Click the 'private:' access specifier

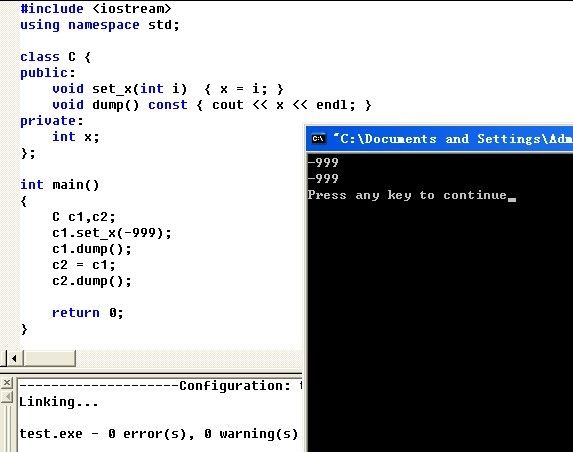[x=52, y=121]
